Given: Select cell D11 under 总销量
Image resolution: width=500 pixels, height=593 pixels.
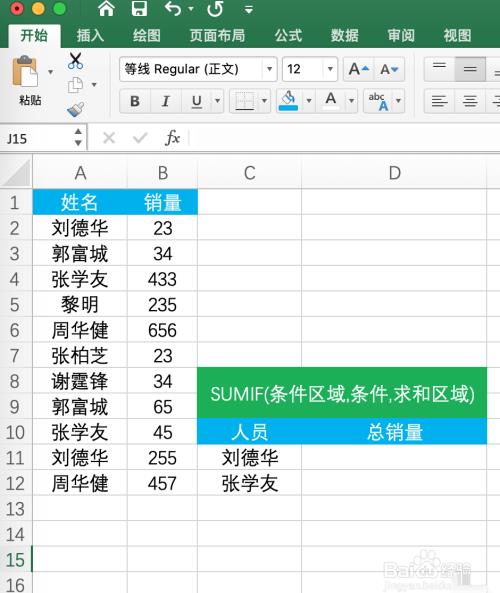Looking at the screenshot, I should coord(394,457).
